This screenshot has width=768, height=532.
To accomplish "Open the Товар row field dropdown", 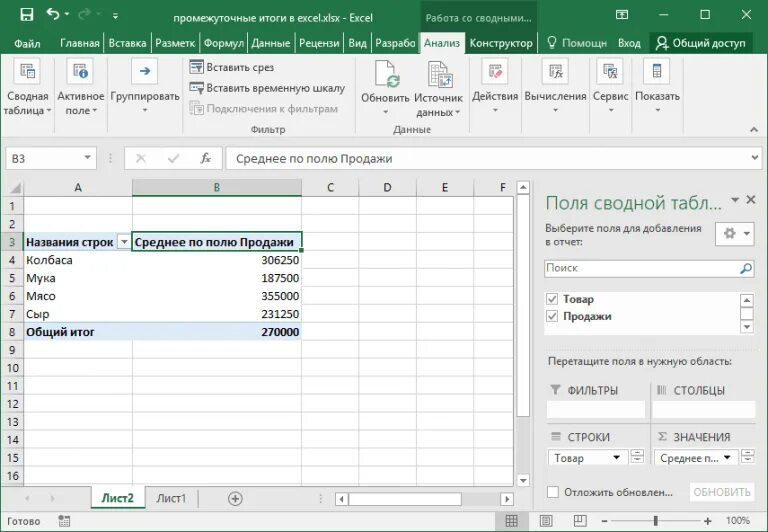I will (x=617, y=458).
